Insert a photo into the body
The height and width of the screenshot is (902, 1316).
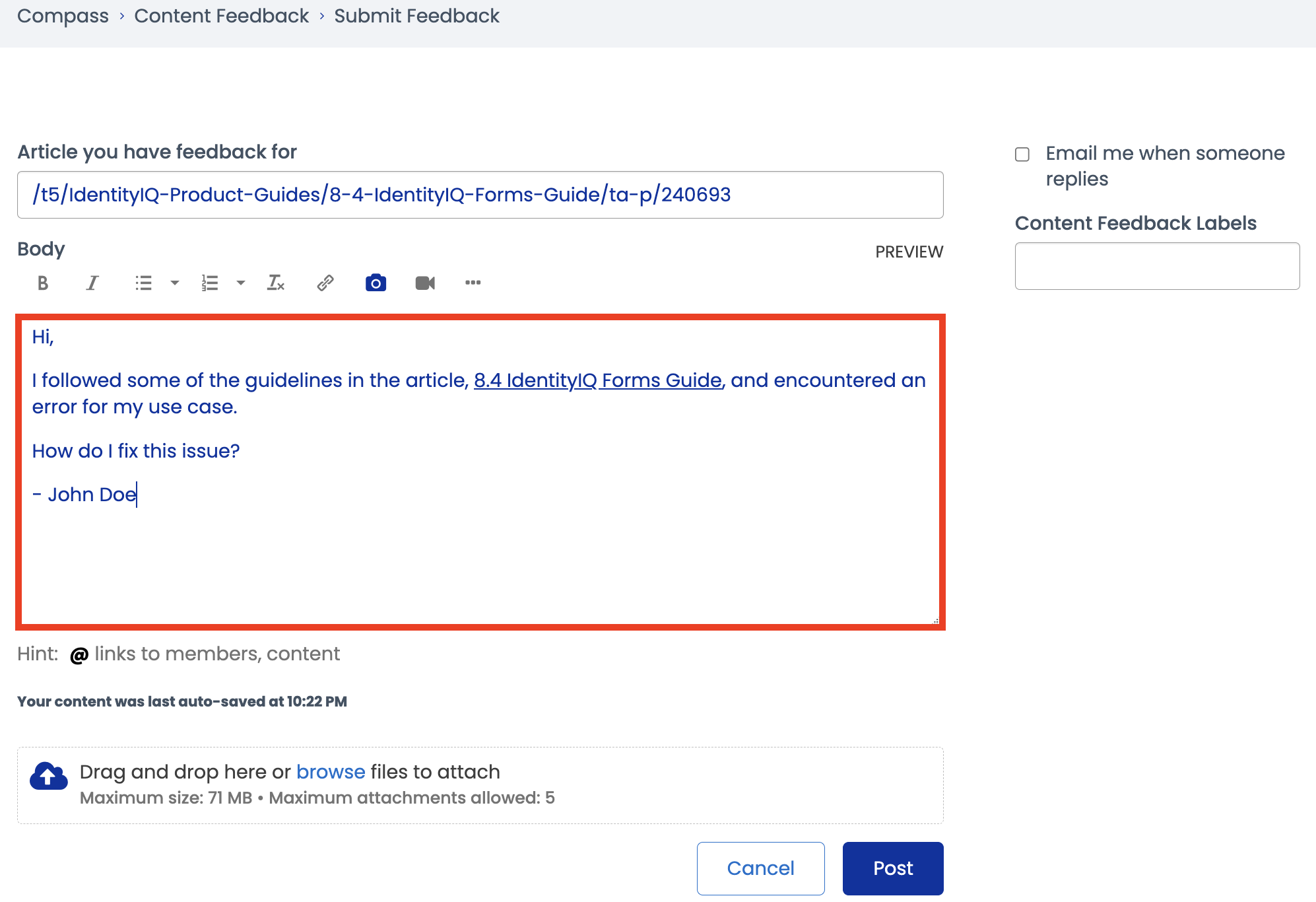375,283
